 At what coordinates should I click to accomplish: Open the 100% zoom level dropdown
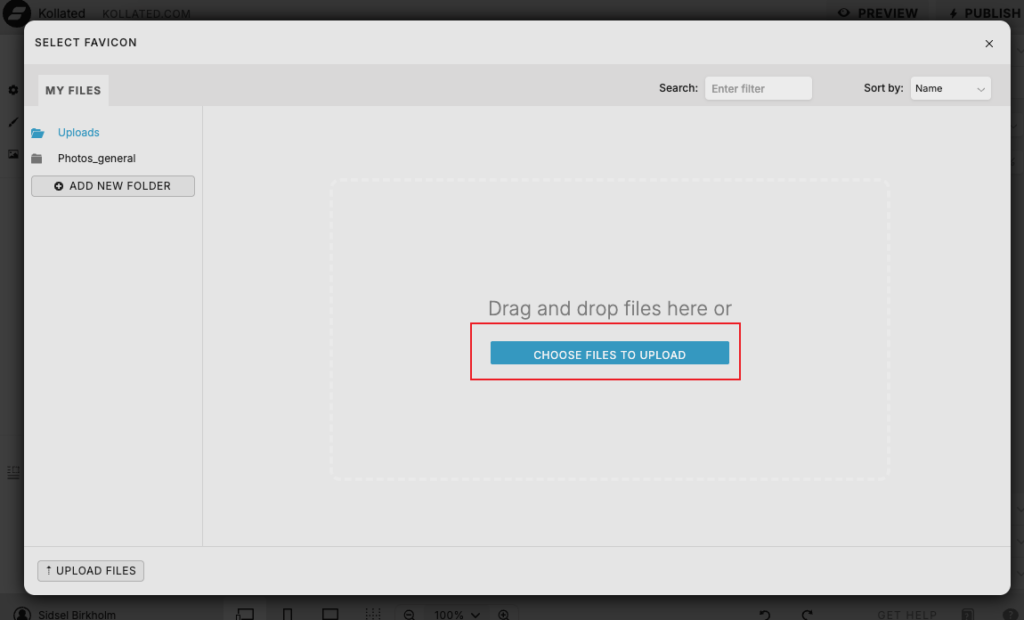(457, 614)
